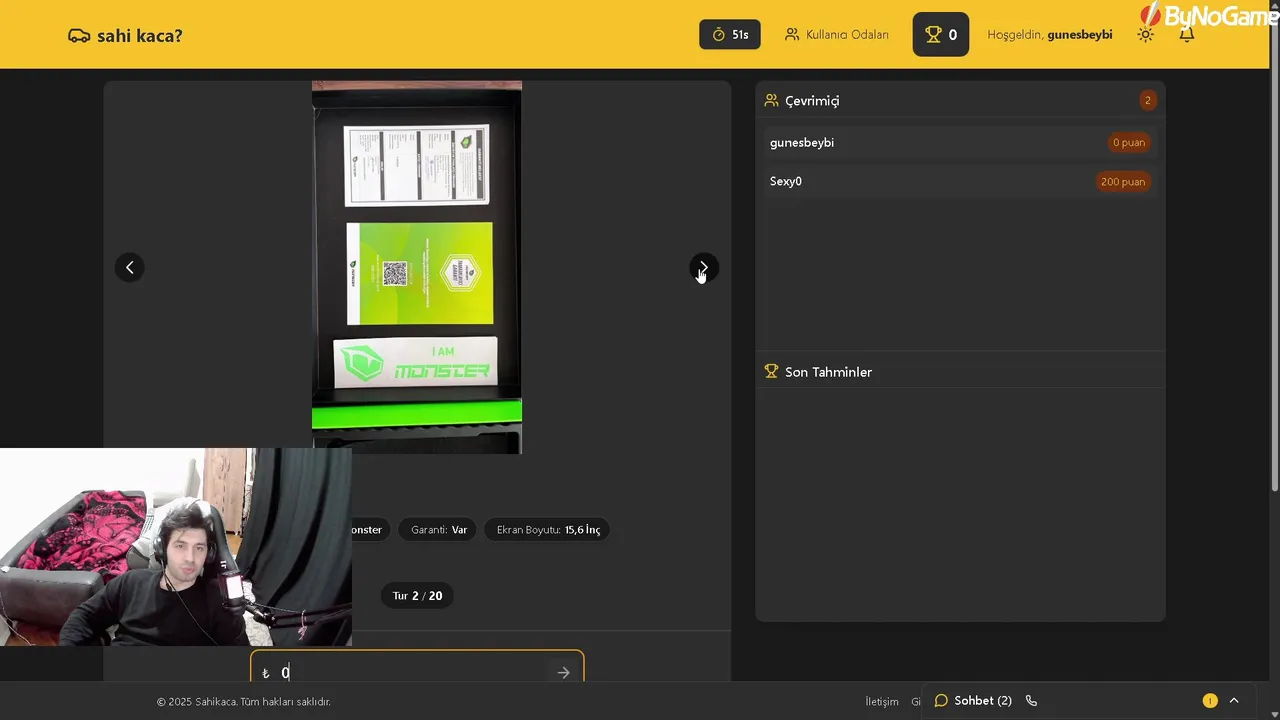Image resolution: width=1280 pixels, height=720 pixels.
Task: Click the car logo icon
Action: pyautogui.click(x=79, y=36)
